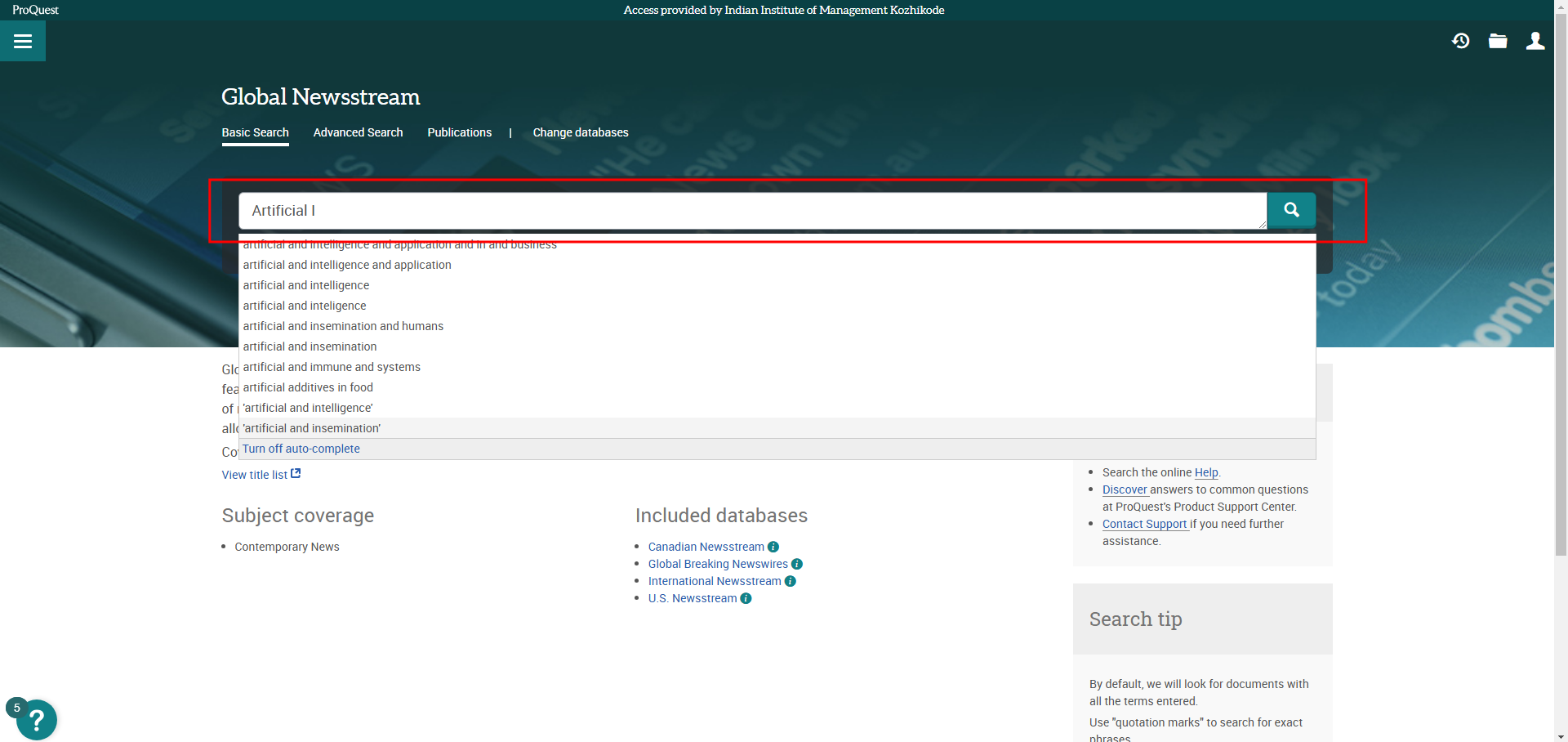Open recent searches history icon
Image resolution: width=1568 pixels, height=742 pixels.
[x=1460, y=41]
